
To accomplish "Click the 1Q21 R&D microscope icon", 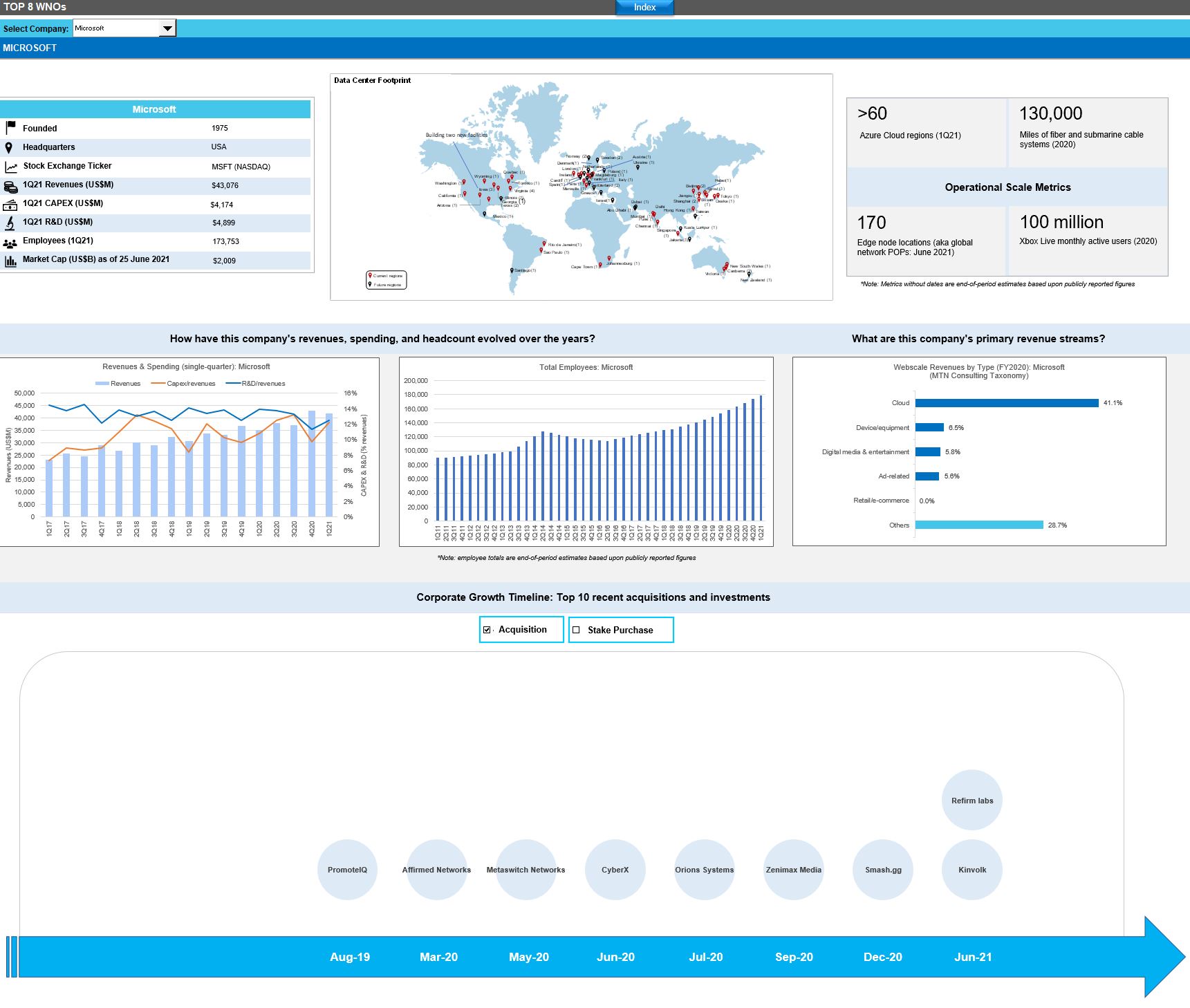I will click(x=10, y=223).
